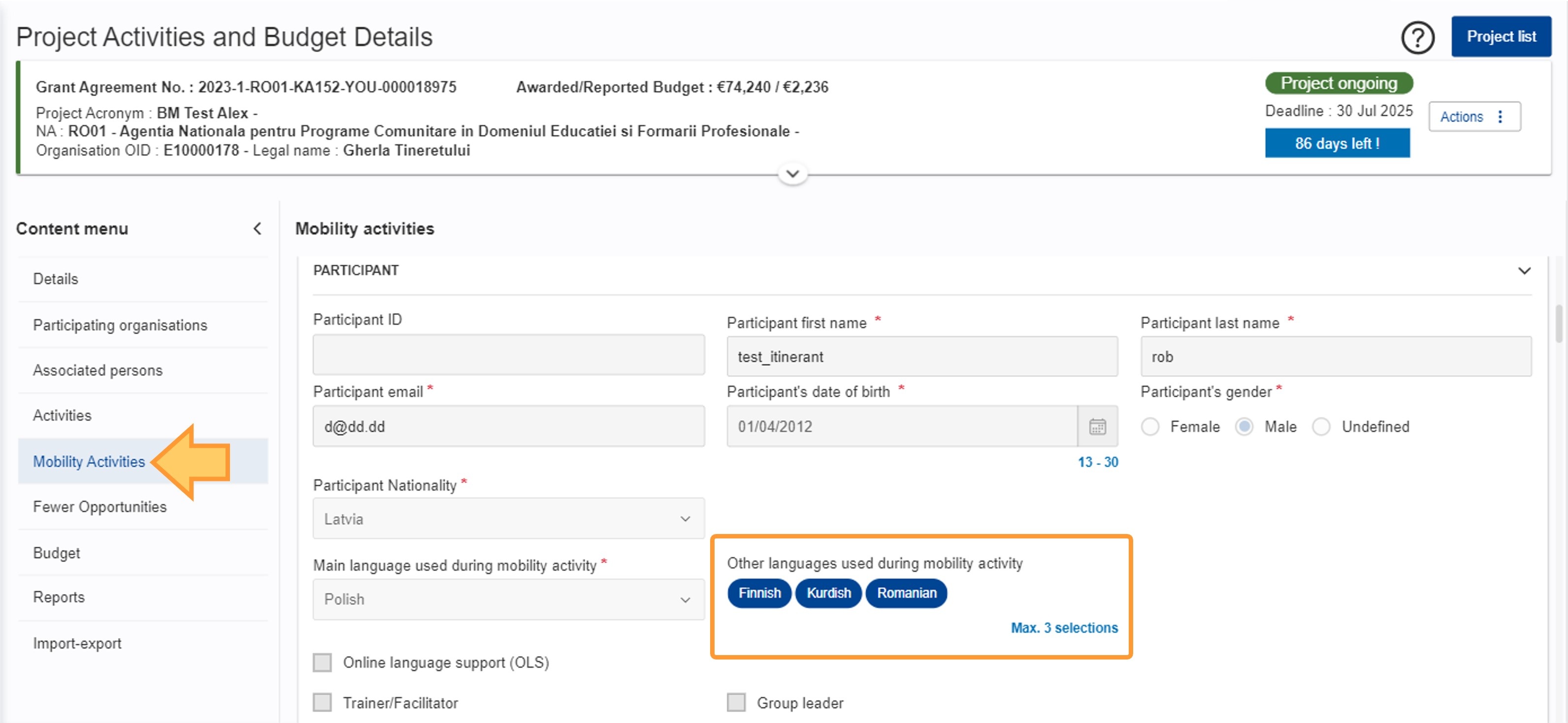Collapse the Content menu with the left chevron

tap(258, 229)
